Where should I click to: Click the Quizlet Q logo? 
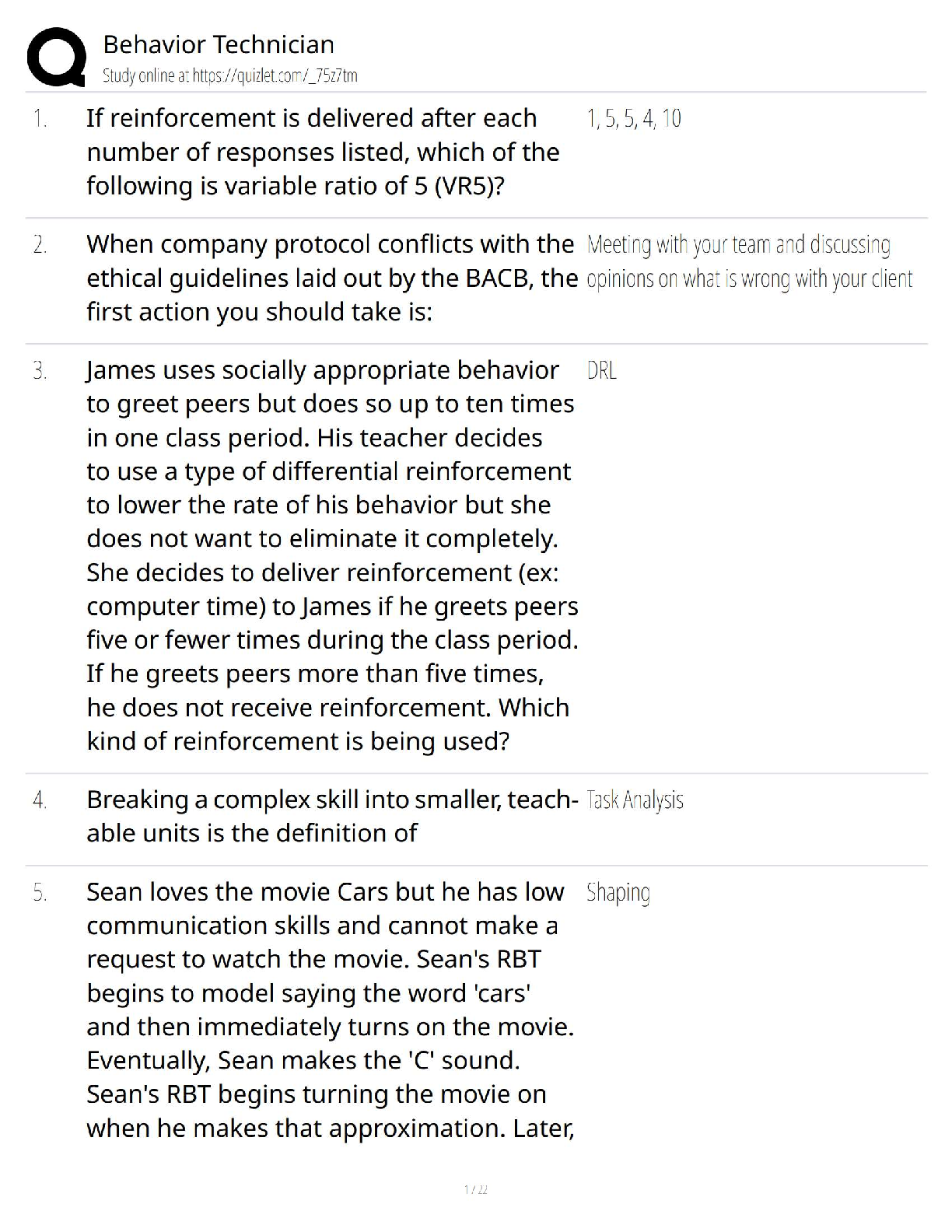(55, 57)
